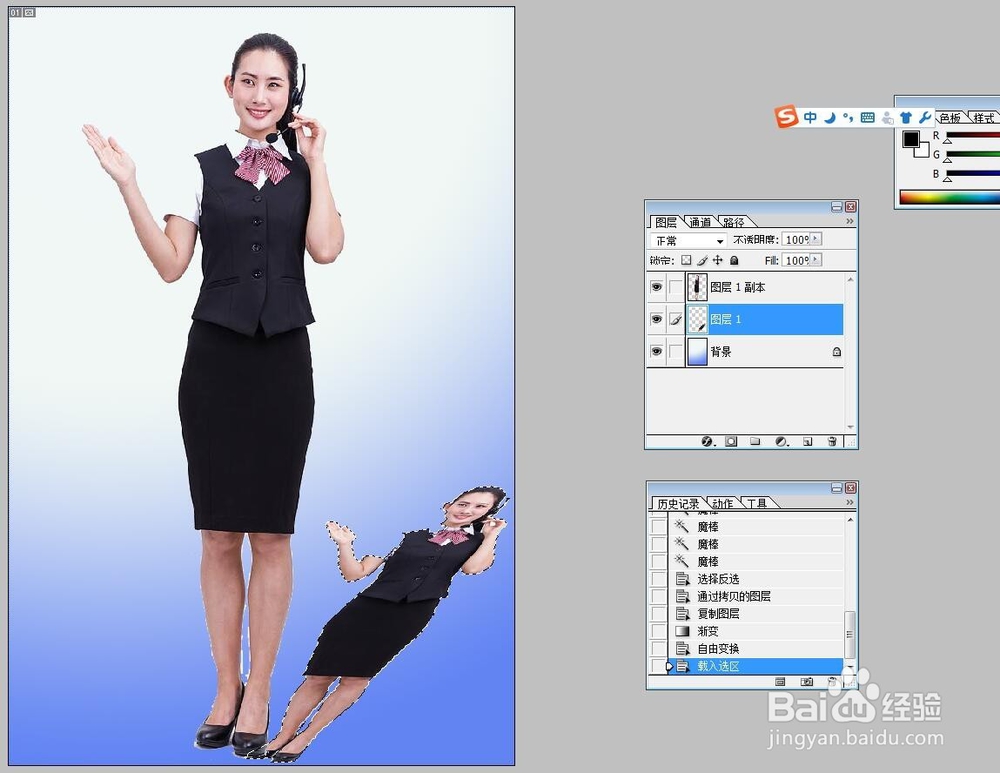Toggle link box of 图层 1 副本 layer

[676, 287]
